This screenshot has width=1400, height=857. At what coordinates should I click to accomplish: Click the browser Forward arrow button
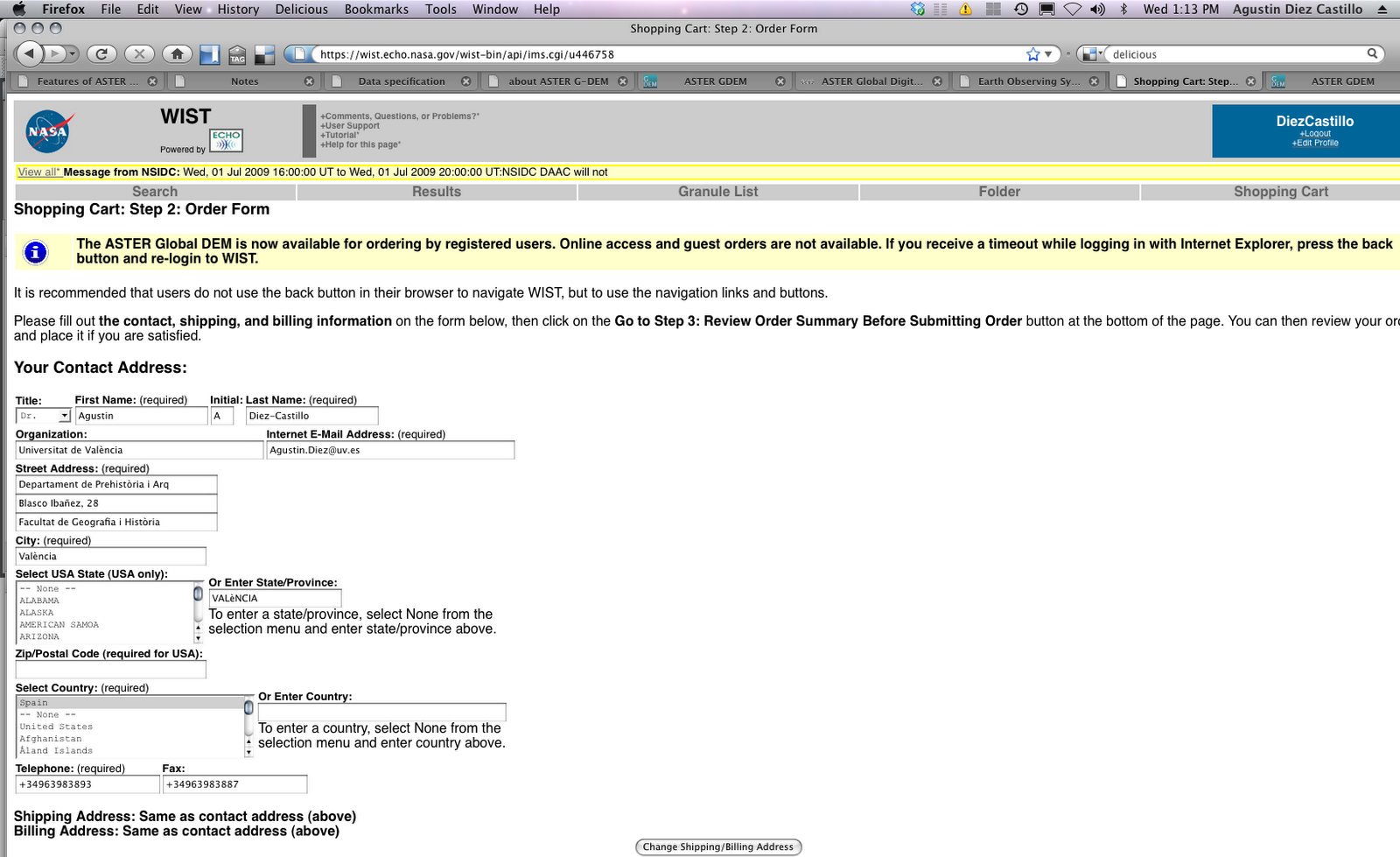click(54, 54)
